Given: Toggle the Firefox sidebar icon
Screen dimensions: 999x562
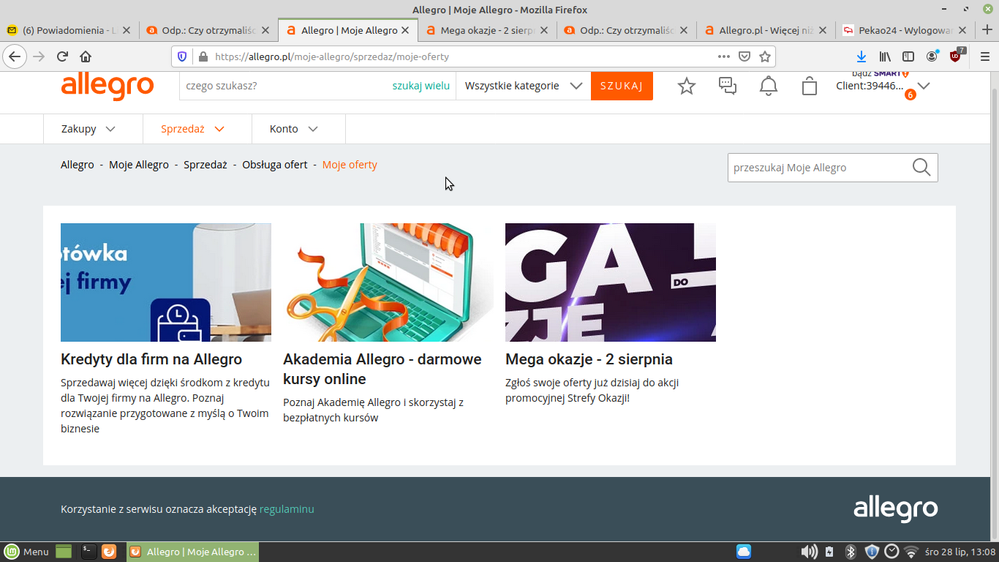Looking at the screenshot, I should pos(909,57).
